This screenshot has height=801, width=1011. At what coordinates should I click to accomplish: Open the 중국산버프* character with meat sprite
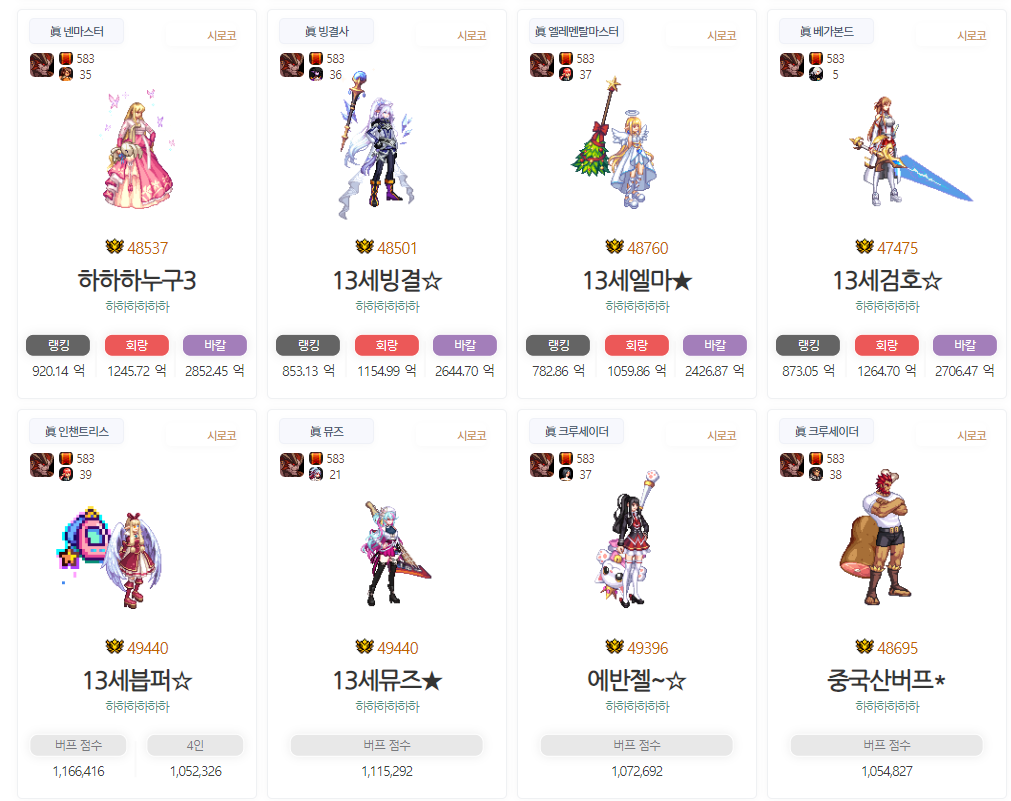tap(877, 537)
